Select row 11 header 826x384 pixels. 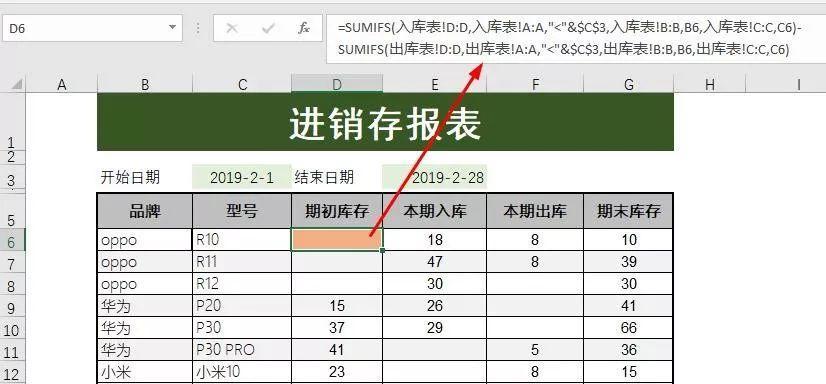tap(13, 350)
